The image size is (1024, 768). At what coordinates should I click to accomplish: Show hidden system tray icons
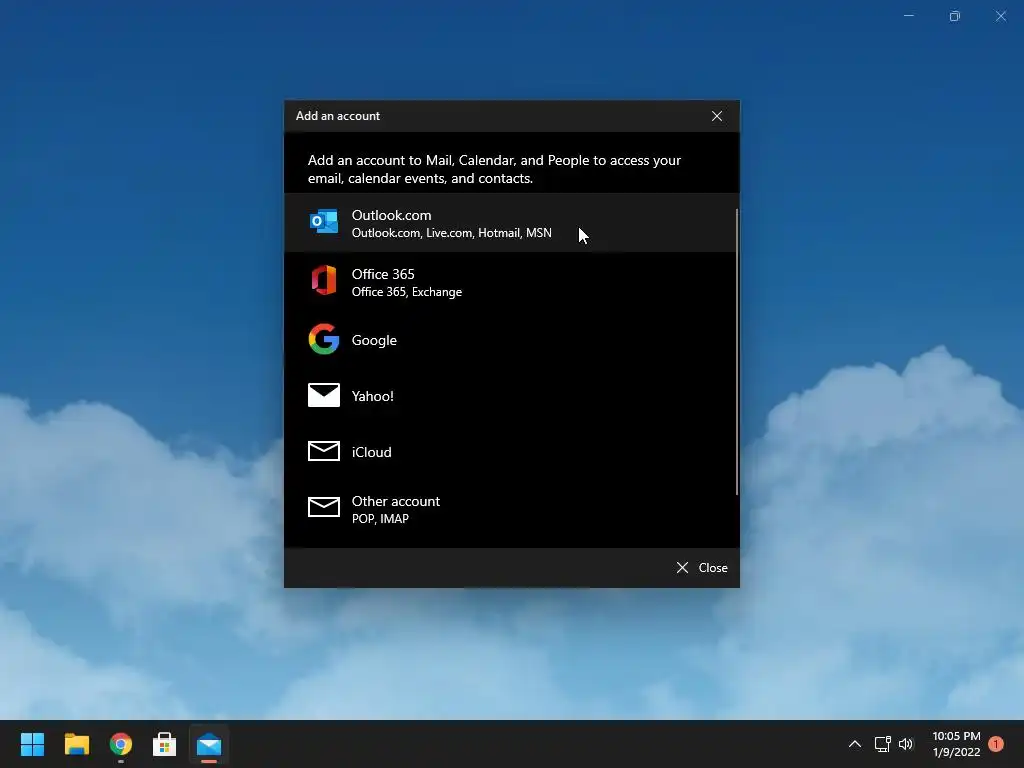[x=854, y=744]
